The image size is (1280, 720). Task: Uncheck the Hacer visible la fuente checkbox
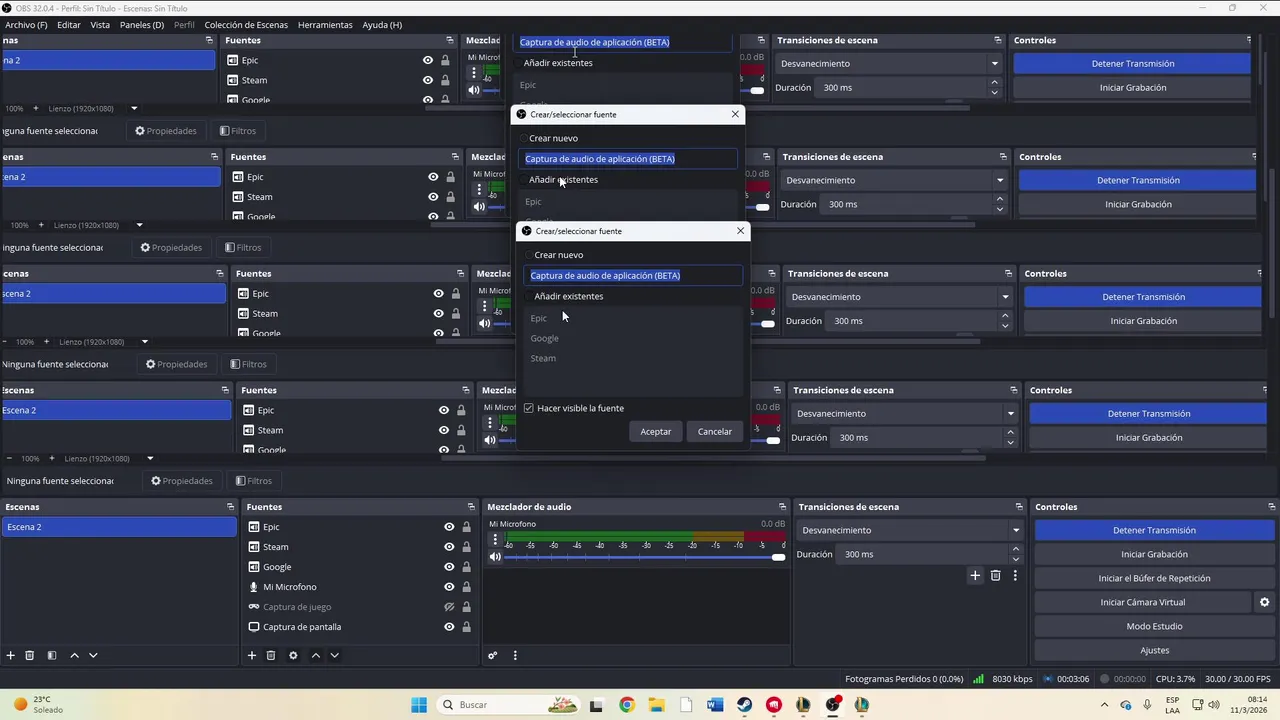pyautogui.click(x=529, y=408)
